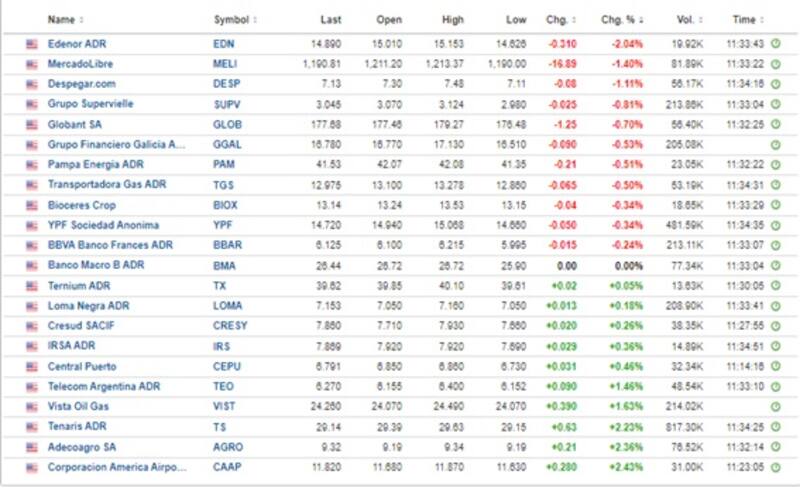Click the US flag icon next to Tenaris ADR
Screen dimensions: 800x488
(32, 426)
